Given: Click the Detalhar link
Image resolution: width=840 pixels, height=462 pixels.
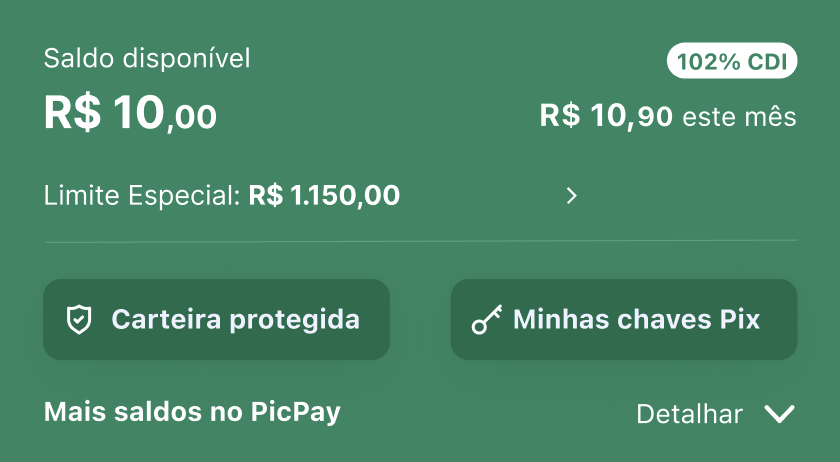Looking at the screenshot, I should 689,414.
